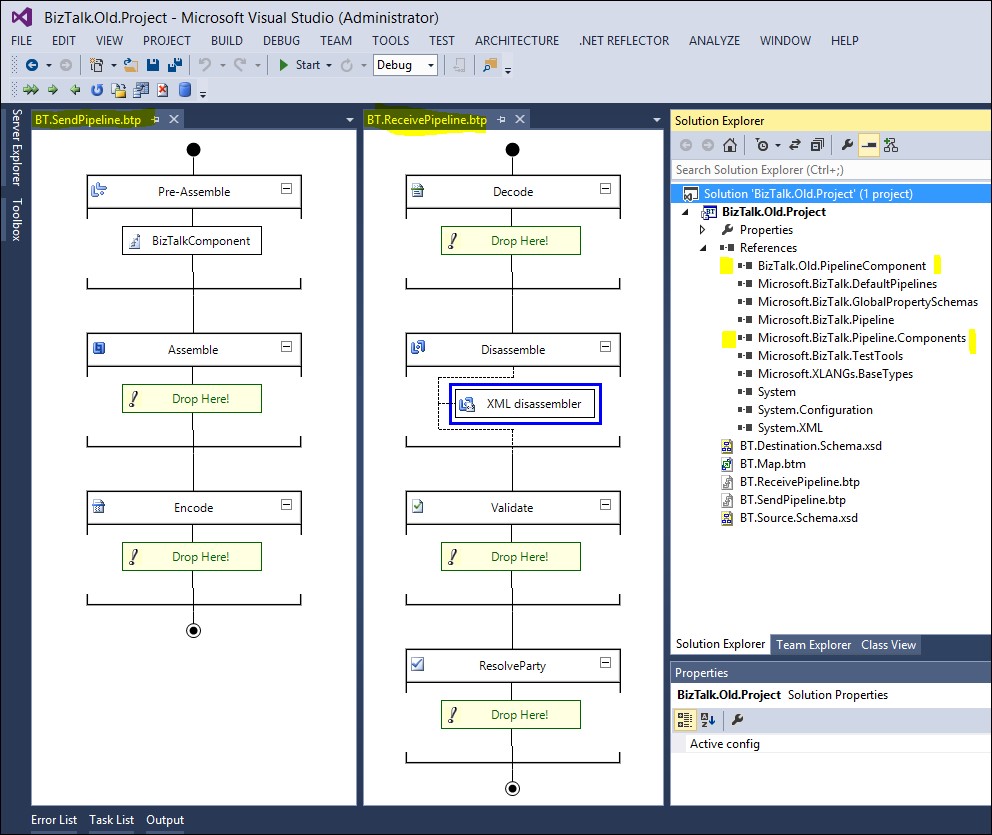Click the Solution Explorer Properties wrench icon

[x=847, y=145]
